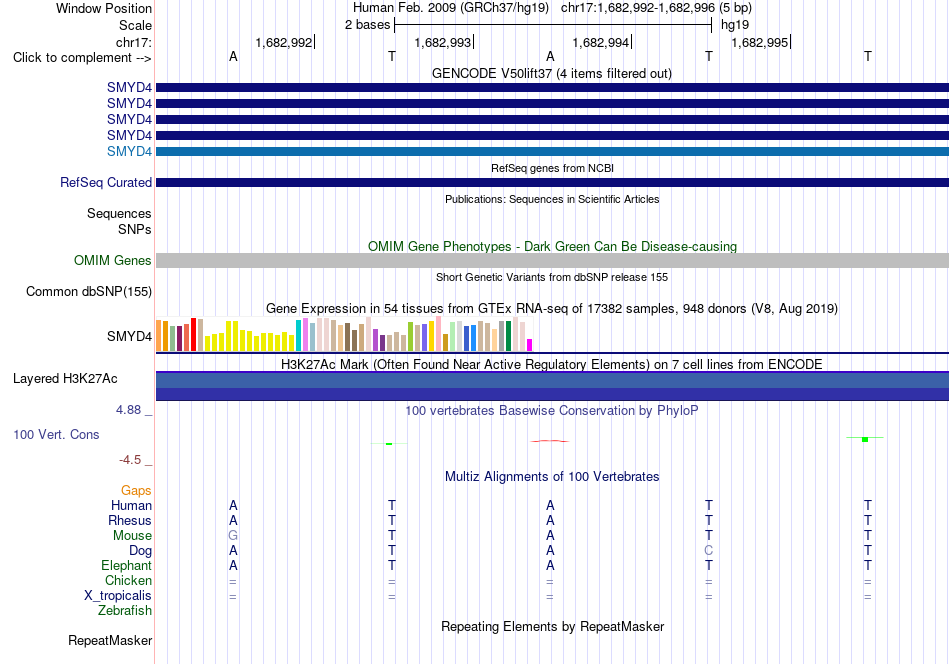
Task: Click the hg19 label beside the scale bar
Action: click(735, 25)
